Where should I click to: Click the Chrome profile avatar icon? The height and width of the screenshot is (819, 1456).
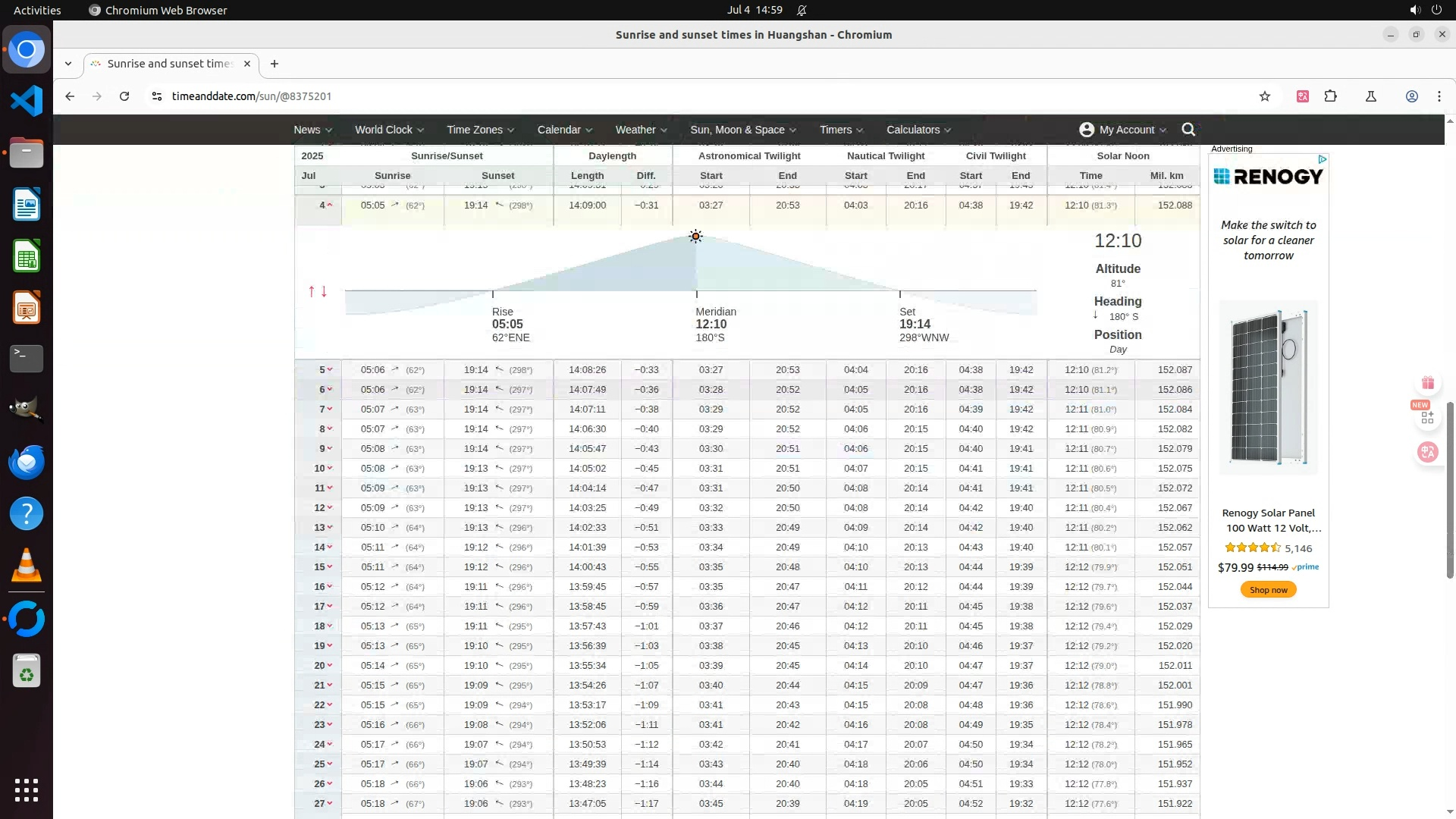point(1411,96)
